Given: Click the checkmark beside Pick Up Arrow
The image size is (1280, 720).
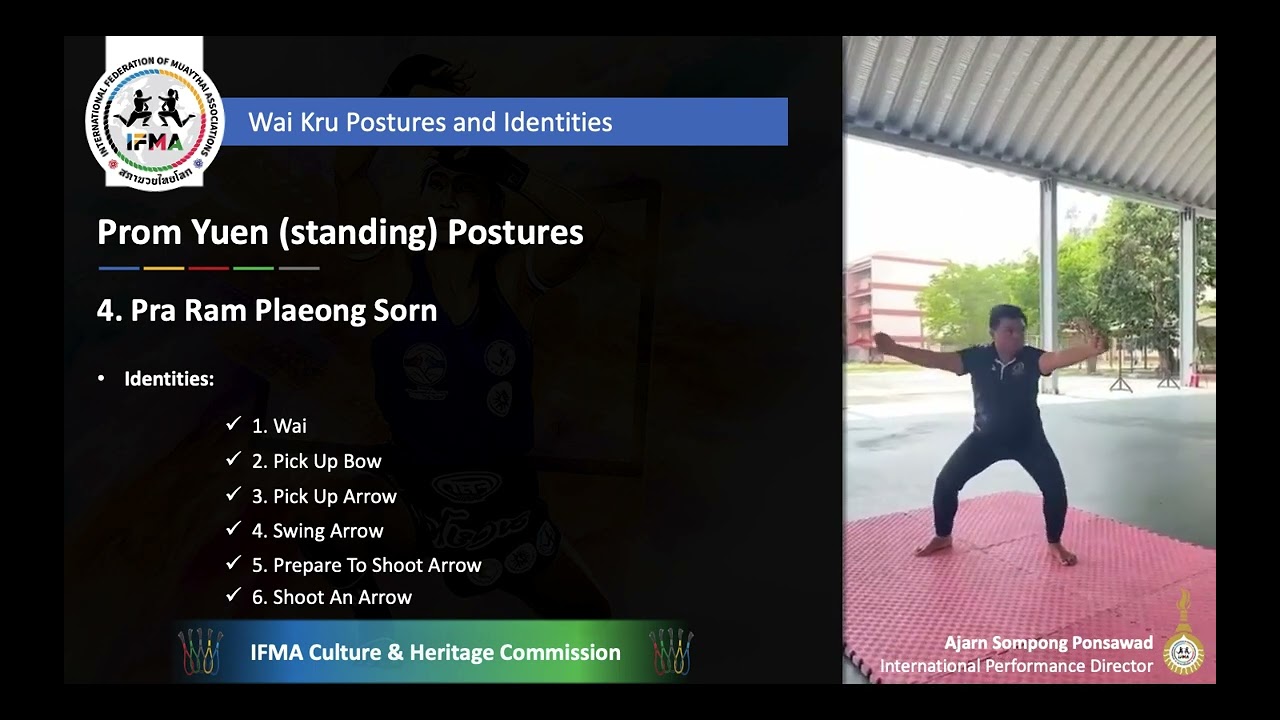Looking at the screenshot, I should pos(233,494).
